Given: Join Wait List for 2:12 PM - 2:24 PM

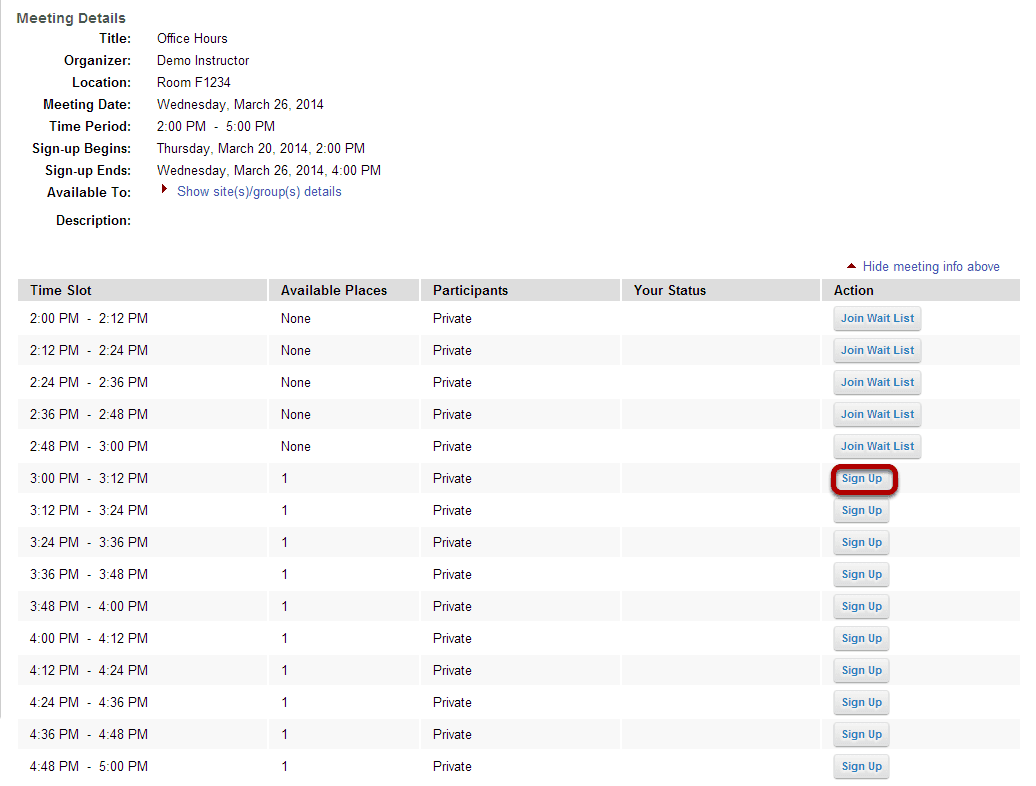Looking at the screenshot, I should (877, 350).
